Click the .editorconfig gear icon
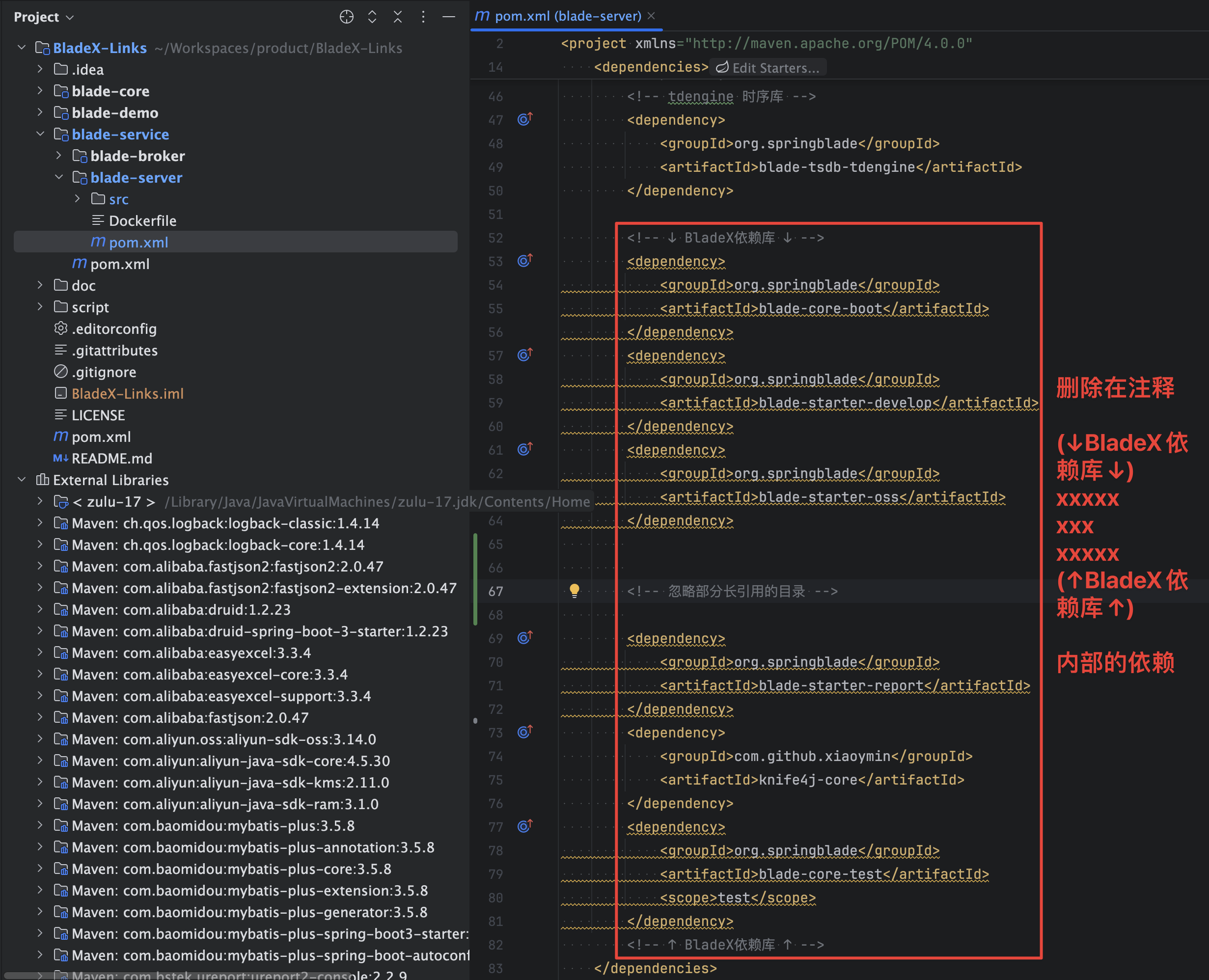Screen dimensions: 1209x980 pos(61,328)
